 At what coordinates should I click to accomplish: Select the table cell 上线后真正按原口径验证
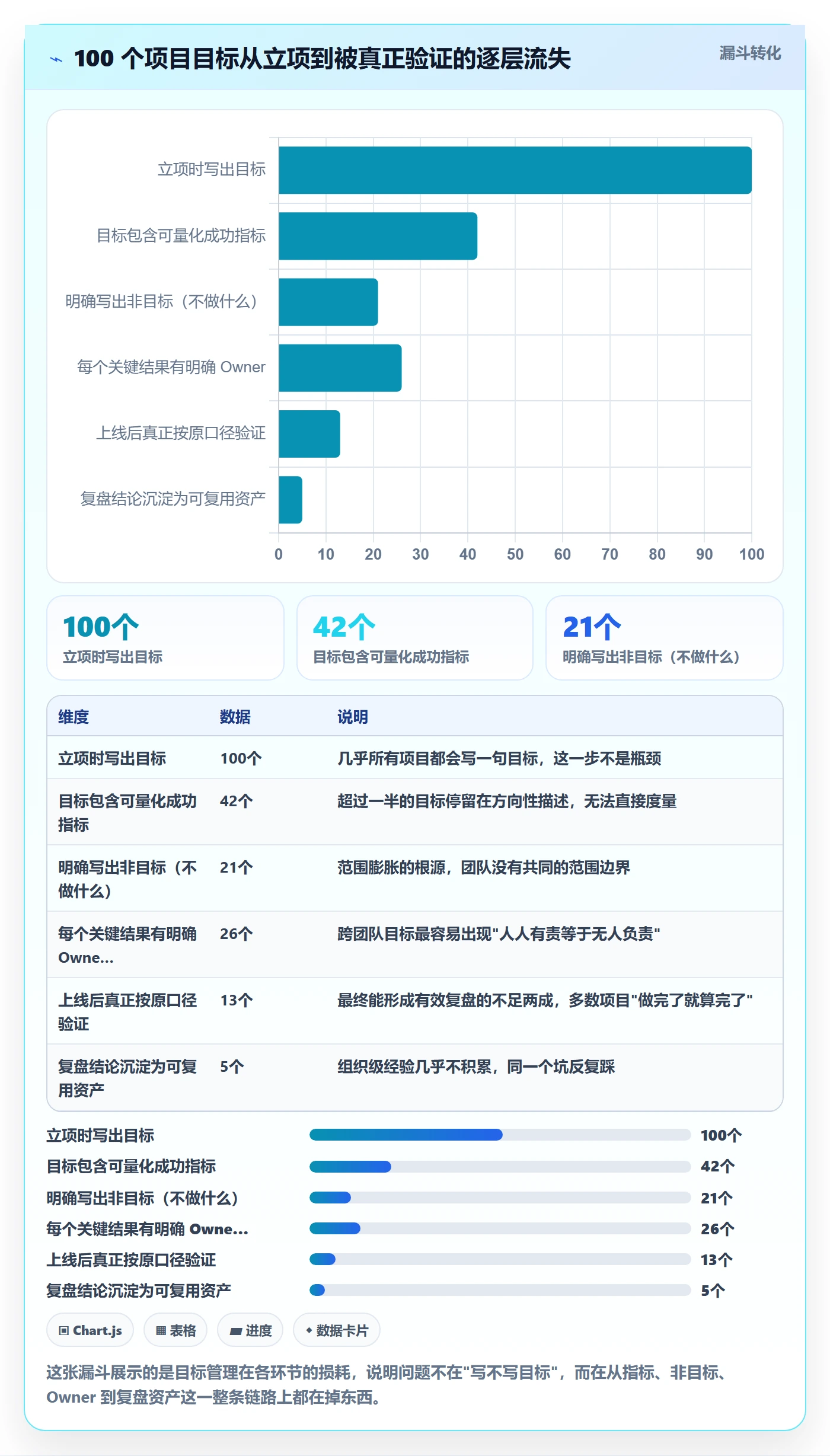pyautogui.click(x=127, y=1011)
